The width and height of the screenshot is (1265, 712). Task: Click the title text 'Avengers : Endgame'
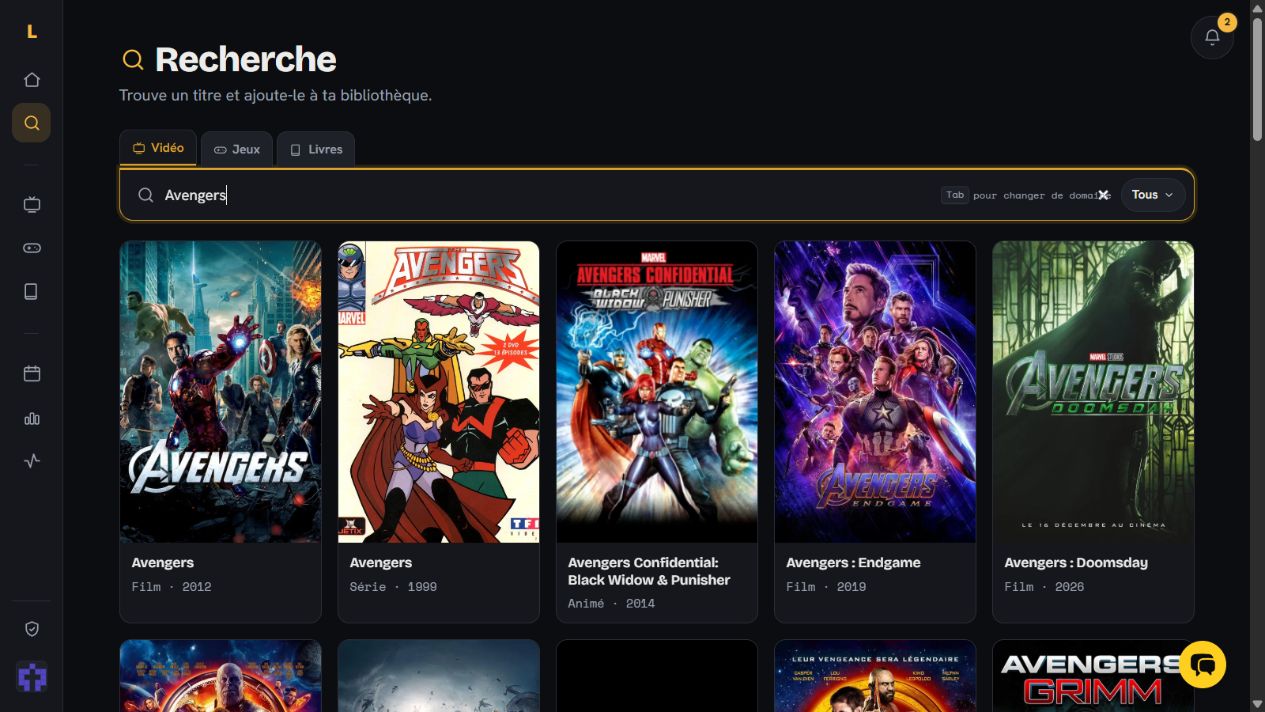coord(853,563)
